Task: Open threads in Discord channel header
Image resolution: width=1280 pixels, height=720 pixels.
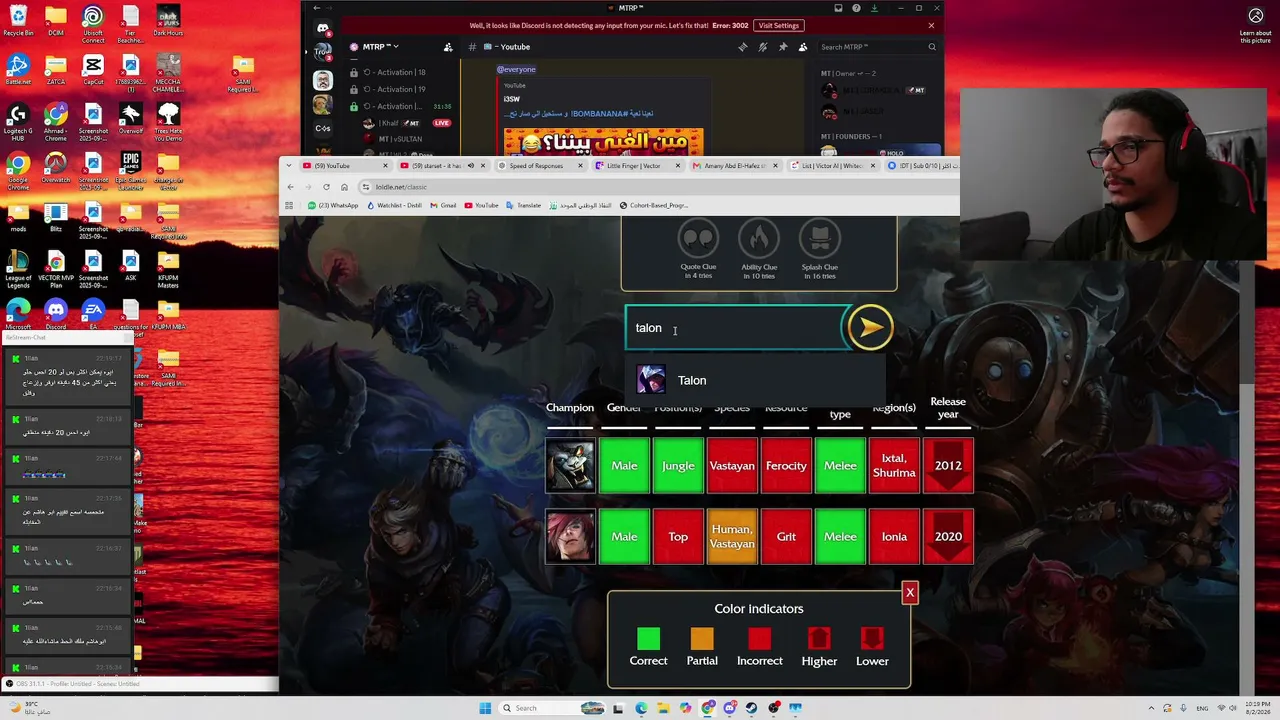Action: [x=742, y=47]
